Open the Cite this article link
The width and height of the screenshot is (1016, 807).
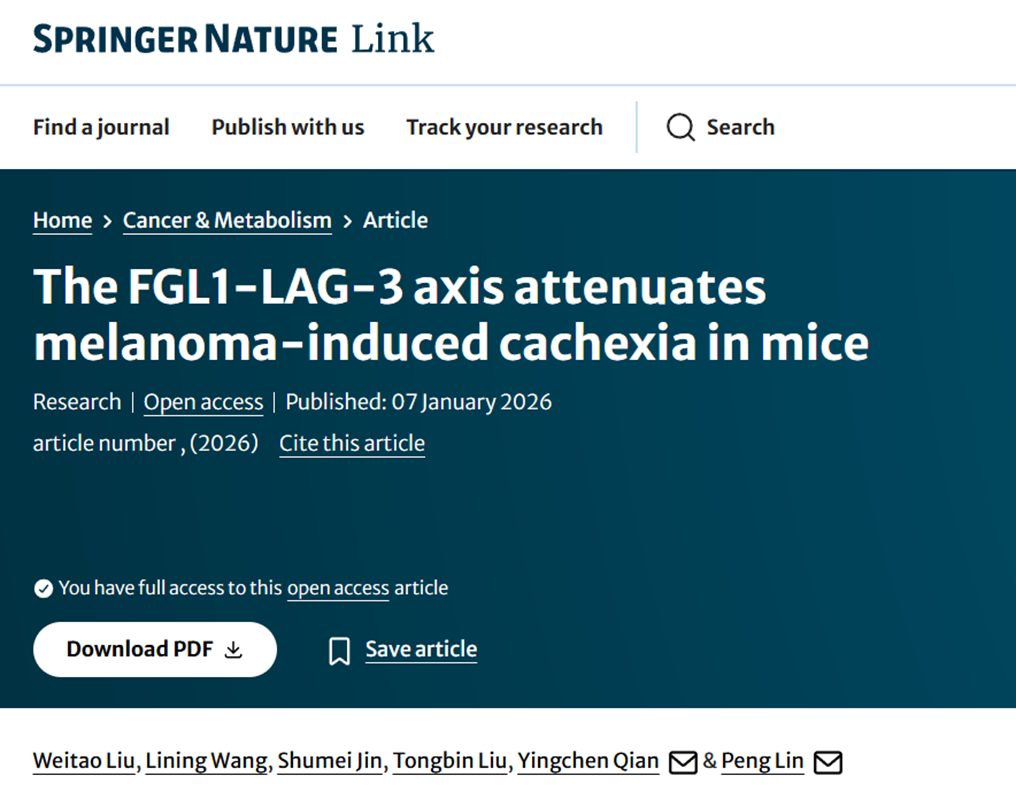click(x=352, y=443)
